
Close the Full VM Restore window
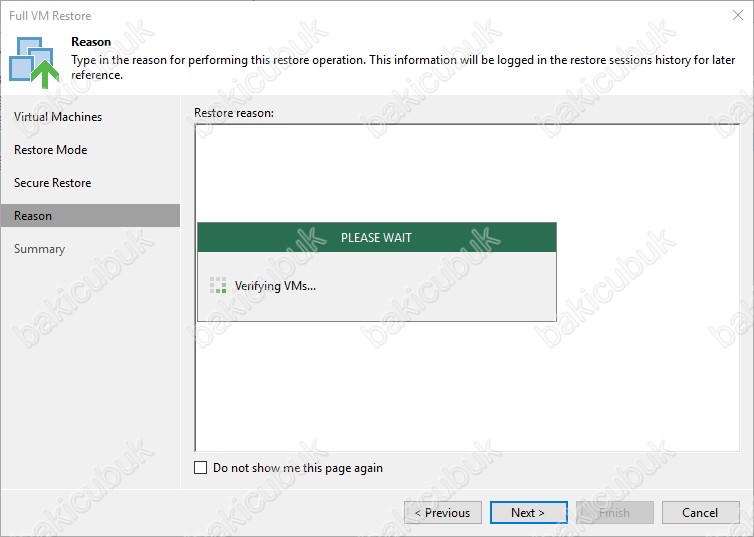point(738,15)
